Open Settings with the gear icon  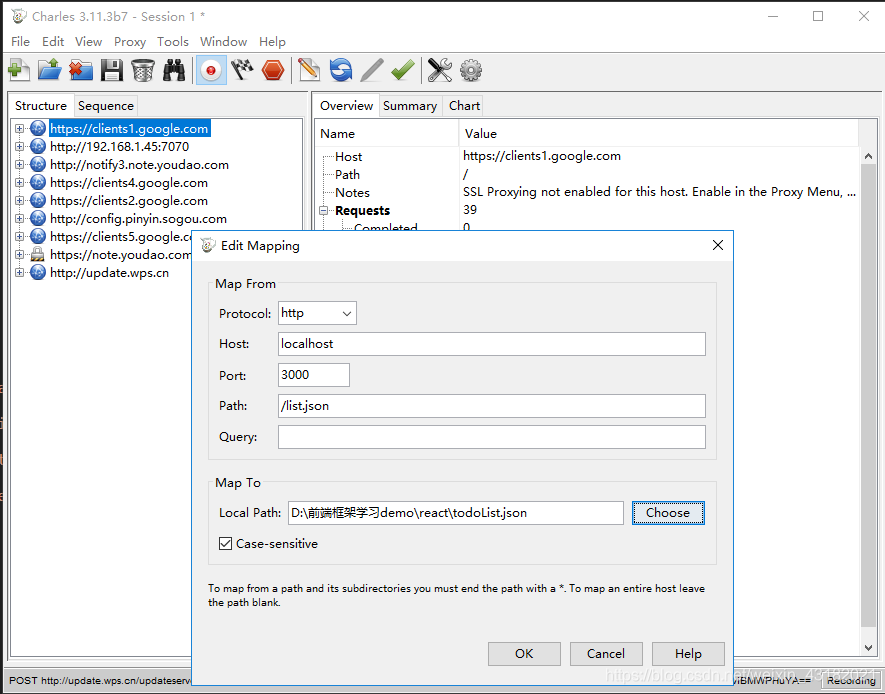coord(471,71)
